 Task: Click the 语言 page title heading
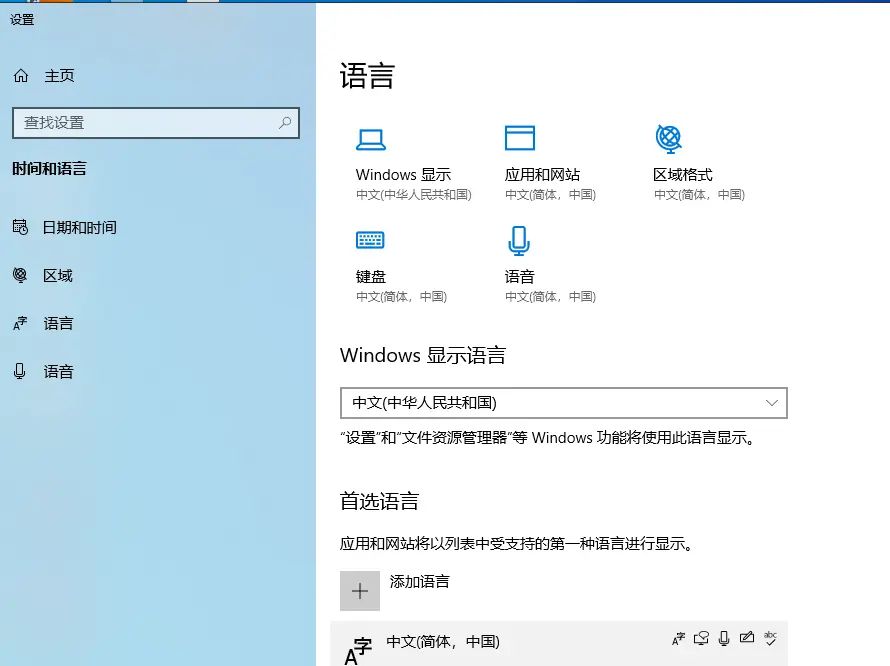[x=367, y=76]
